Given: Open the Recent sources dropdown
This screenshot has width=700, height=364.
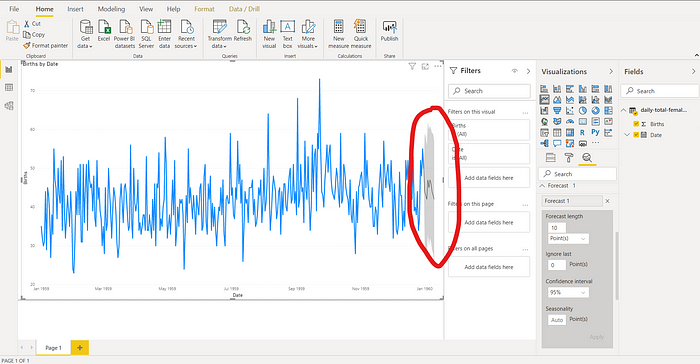Looking at the screenshot, I should click(x=186, y=34).
